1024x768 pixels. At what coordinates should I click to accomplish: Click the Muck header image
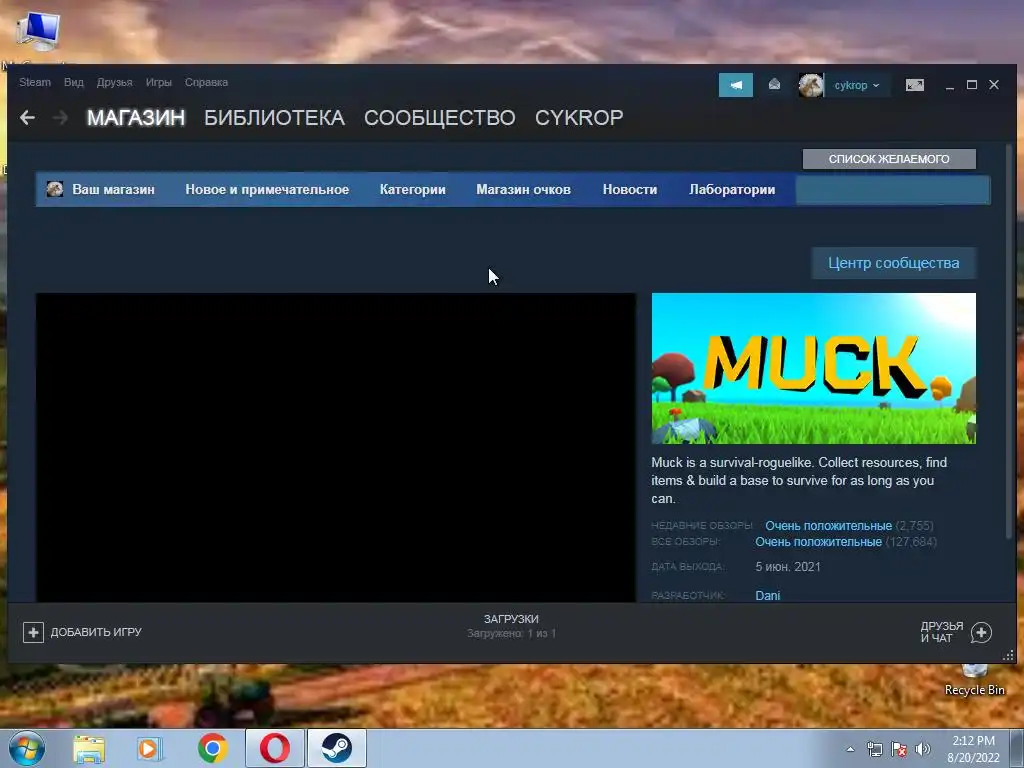click(x=814, y=368)
